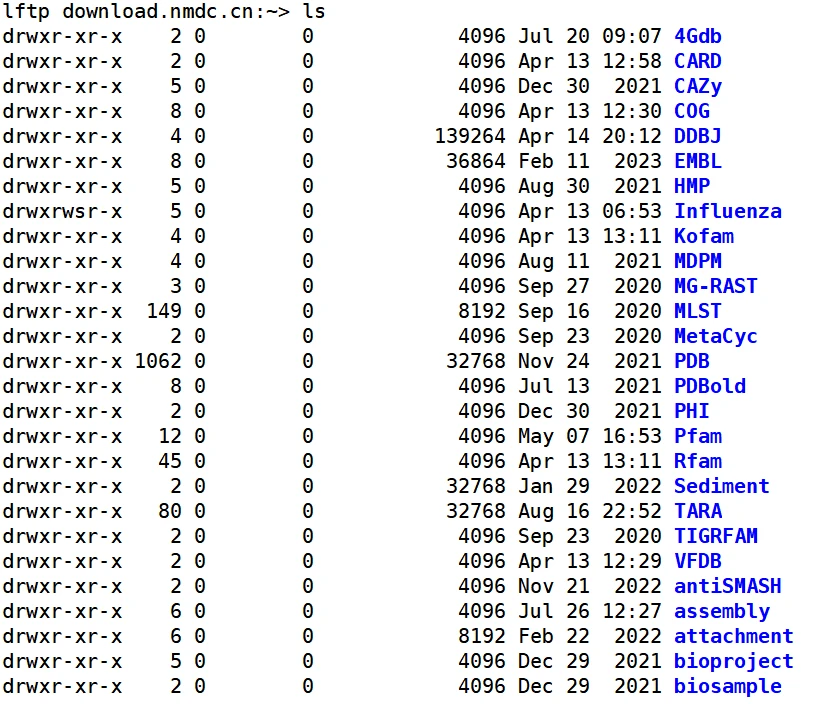Click the MetaCyc directory name
The width and height of the screenshot is (827, 704).
[x=715, y=336]
